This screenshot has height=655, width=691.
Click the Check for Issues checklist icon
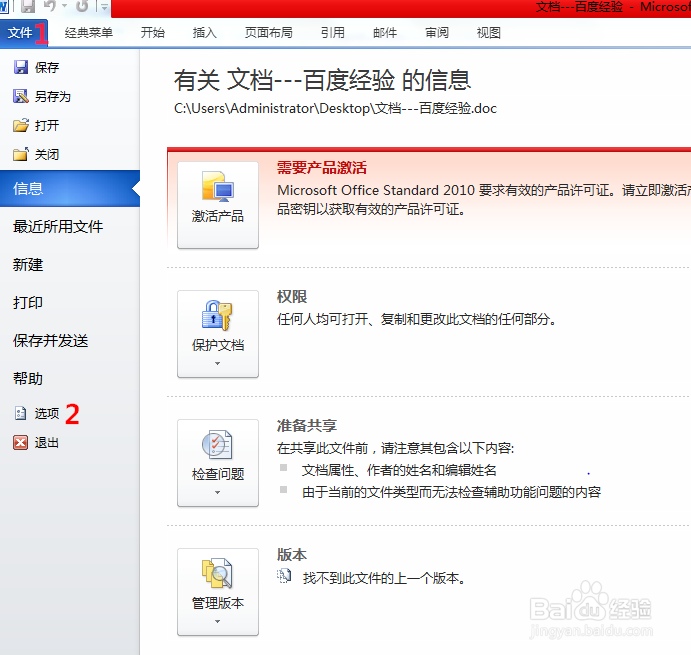click(217, 444)
